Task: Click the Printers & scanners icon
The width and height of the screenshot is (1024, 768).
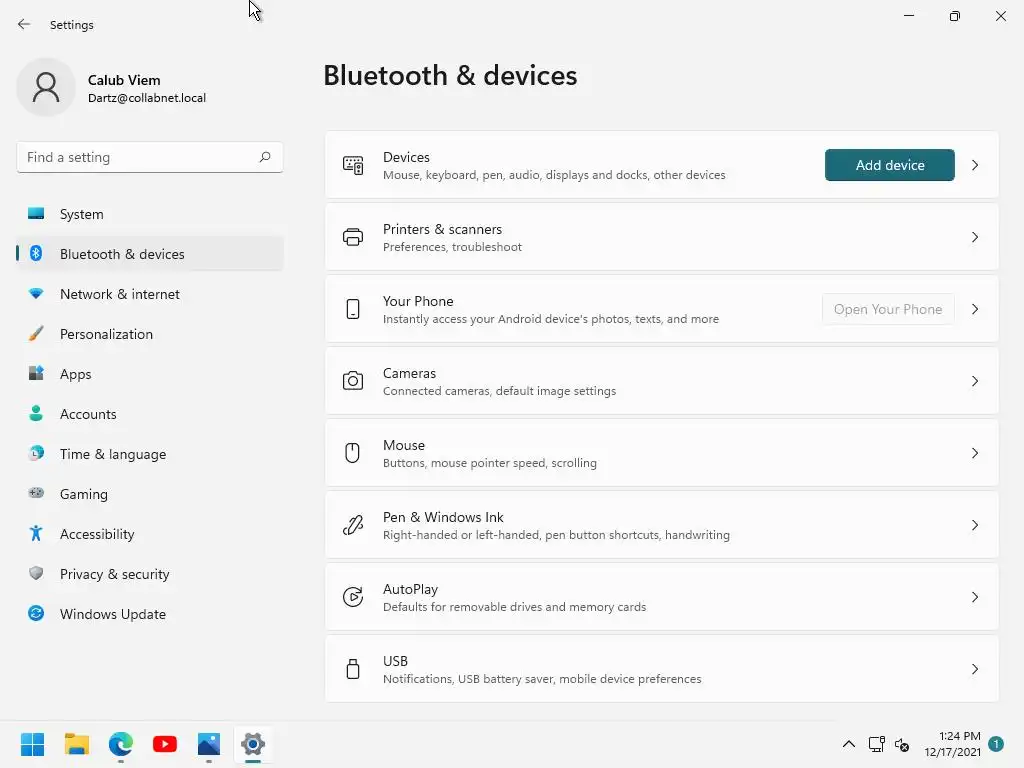Action: point(353,237)
